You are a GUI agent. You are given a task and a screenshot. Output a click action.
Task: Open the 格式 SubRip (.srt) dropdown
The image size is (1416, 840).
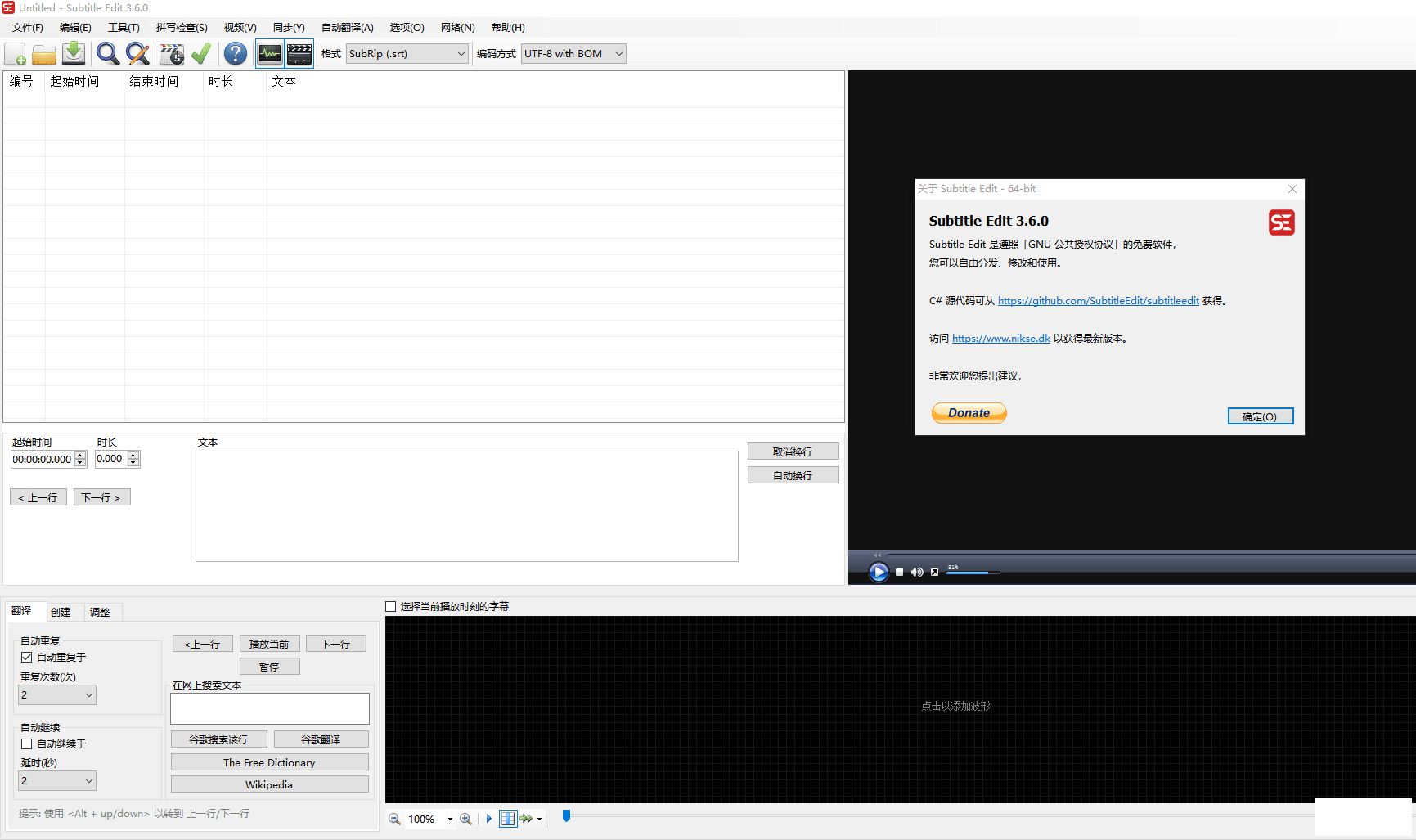[x=407, y=54]
